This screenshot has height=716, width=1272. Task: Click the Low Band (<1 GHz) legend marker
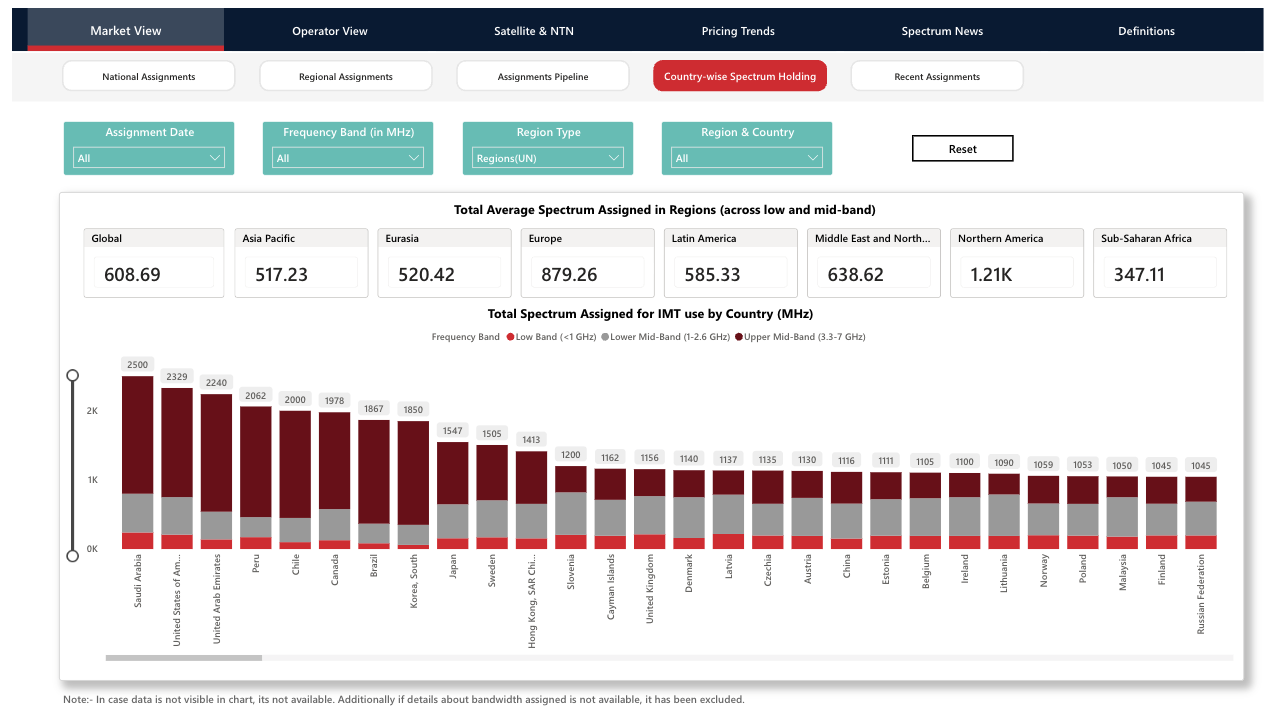point(510,337)
